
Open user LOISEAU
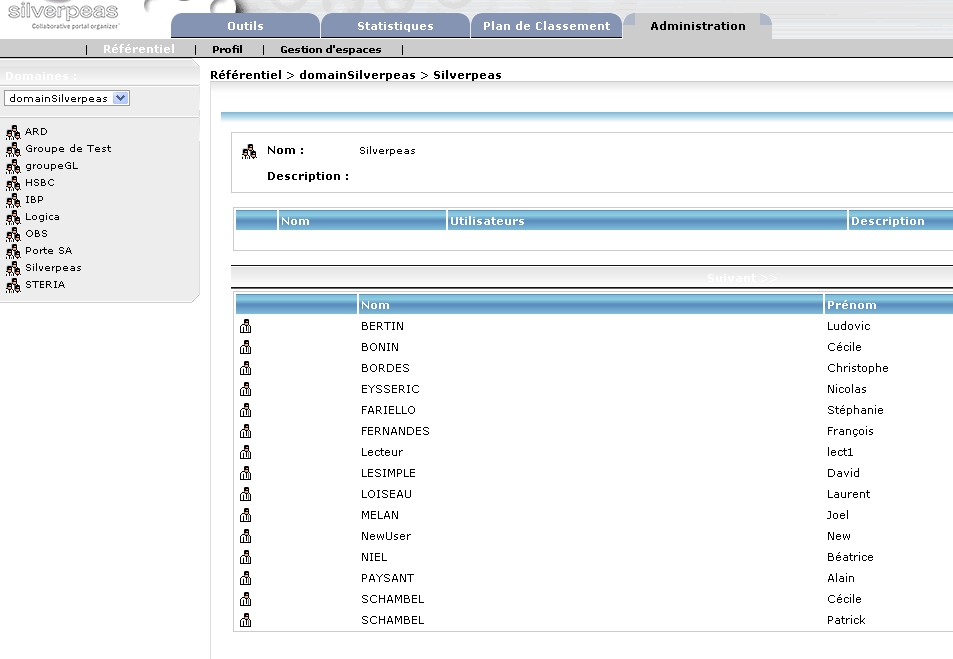point(387,494)
